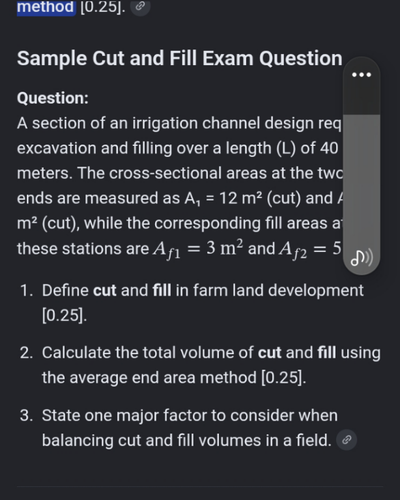This screenshot has width=400, height=500.
Task: Click the "excavation and filling" text line
Action: pos(177,148)
